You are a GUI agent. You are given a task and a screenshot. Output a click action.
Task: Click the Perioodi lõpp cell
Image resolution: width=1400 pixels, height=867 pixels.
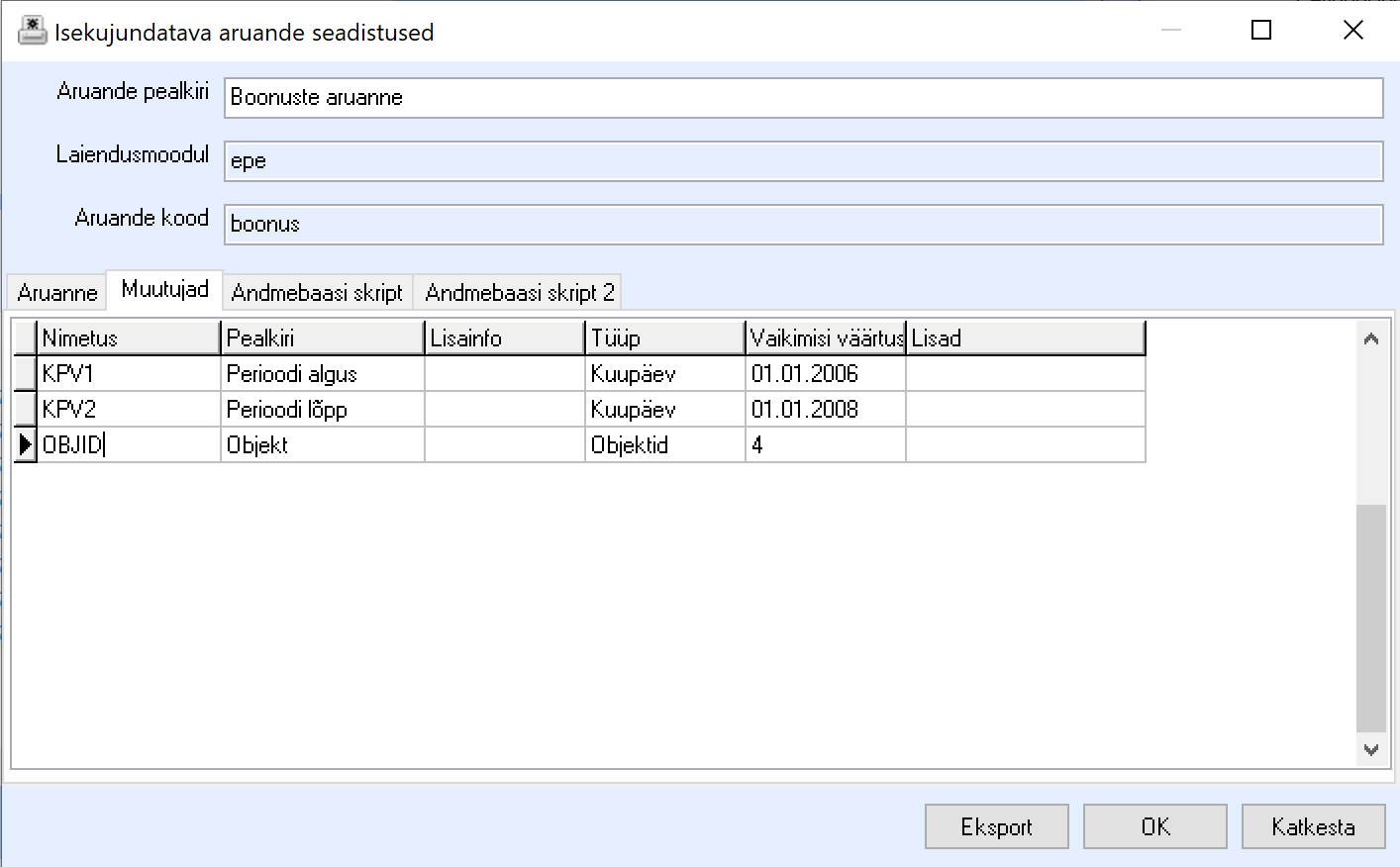[323, 410]
